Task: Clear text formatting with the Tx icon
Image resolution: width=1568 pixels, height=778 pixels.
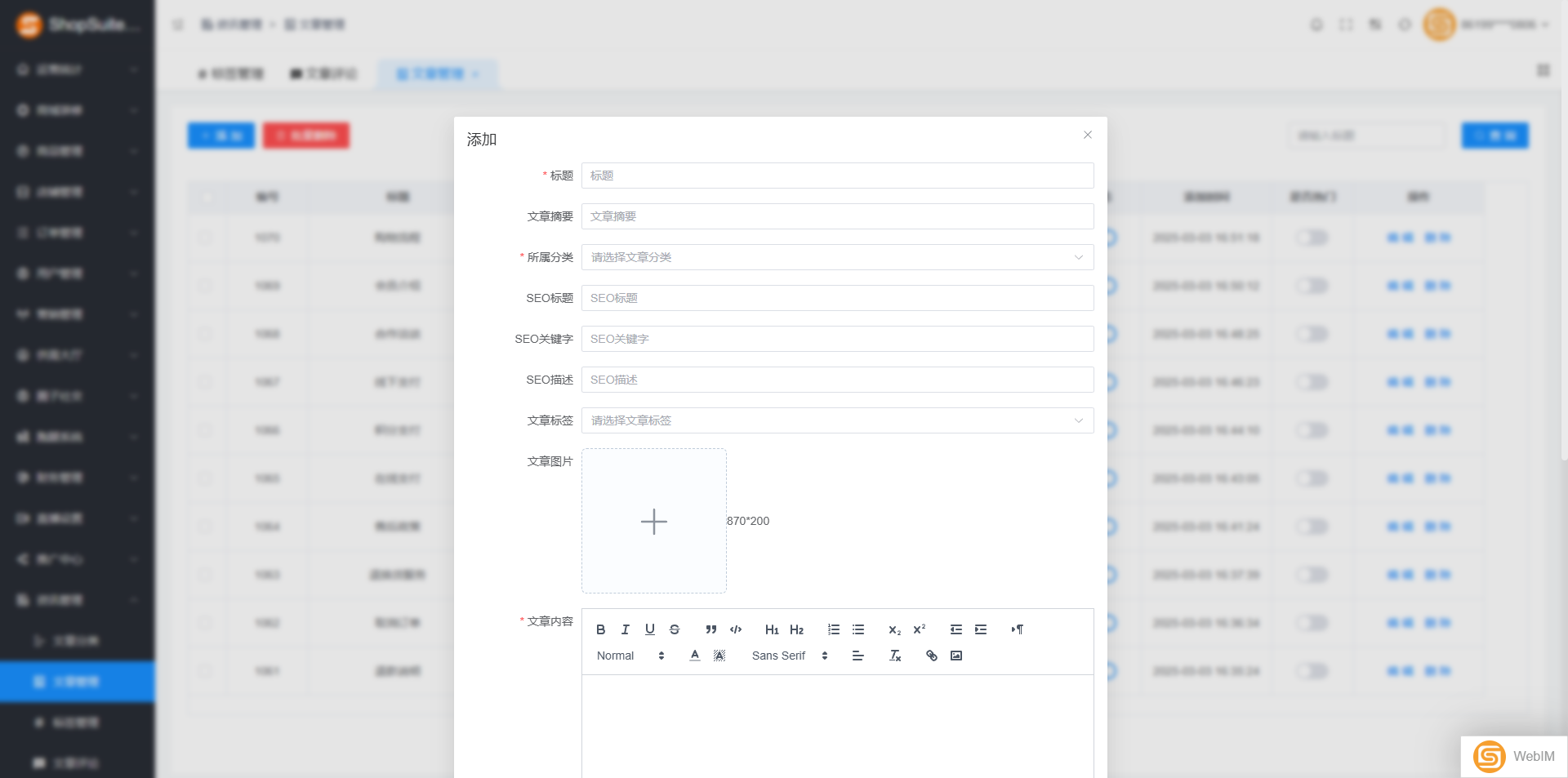Action: [x=894, y=656]
